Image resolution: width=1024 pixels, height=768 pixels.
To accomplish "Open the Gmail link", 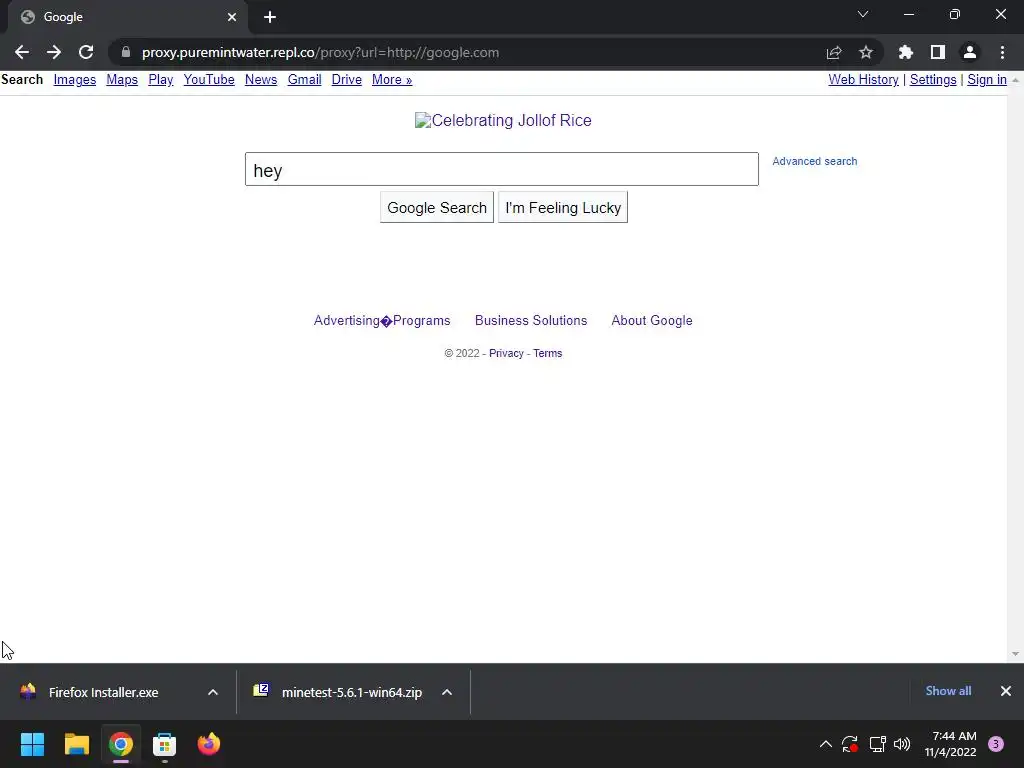I will point(304,80).
